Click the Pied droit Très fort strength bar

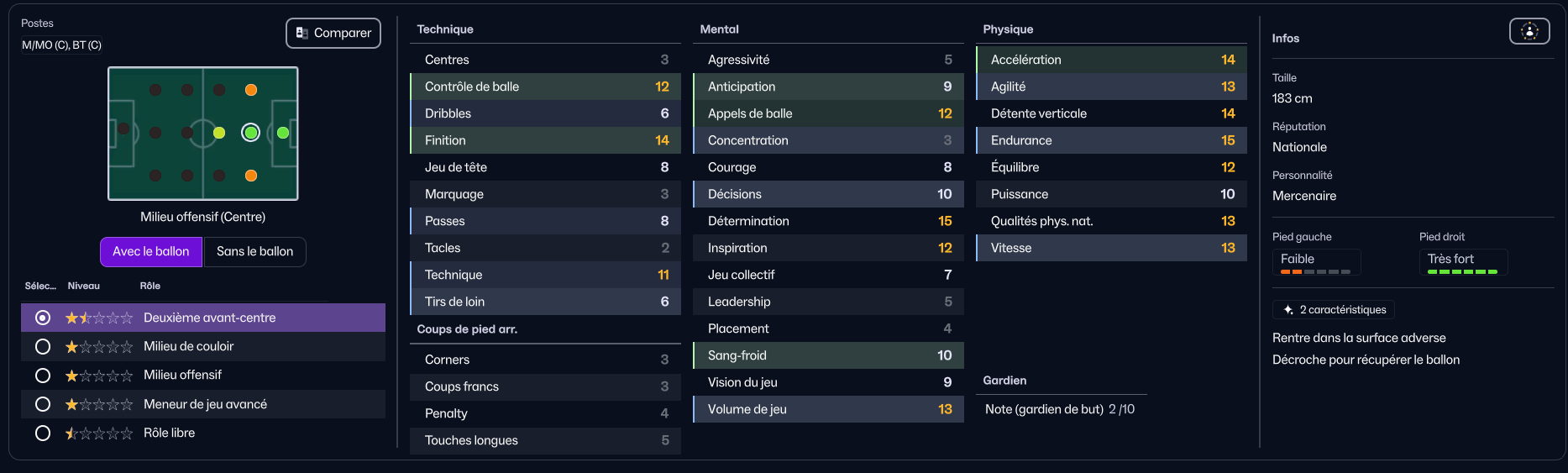tap(1462, 271)
